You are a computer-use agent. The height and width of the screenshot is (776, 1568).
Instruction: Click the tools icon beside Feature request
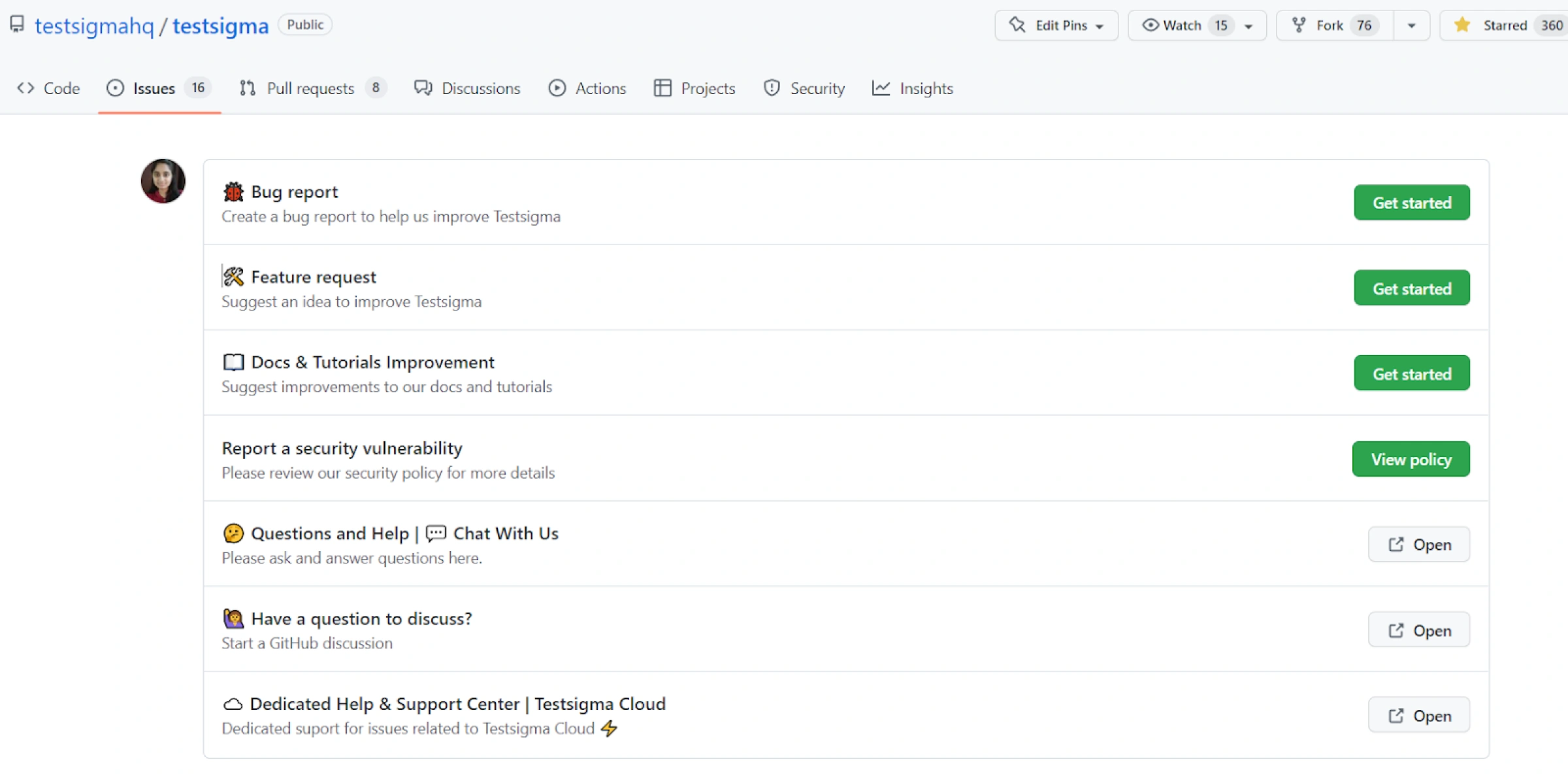[233, 277]
